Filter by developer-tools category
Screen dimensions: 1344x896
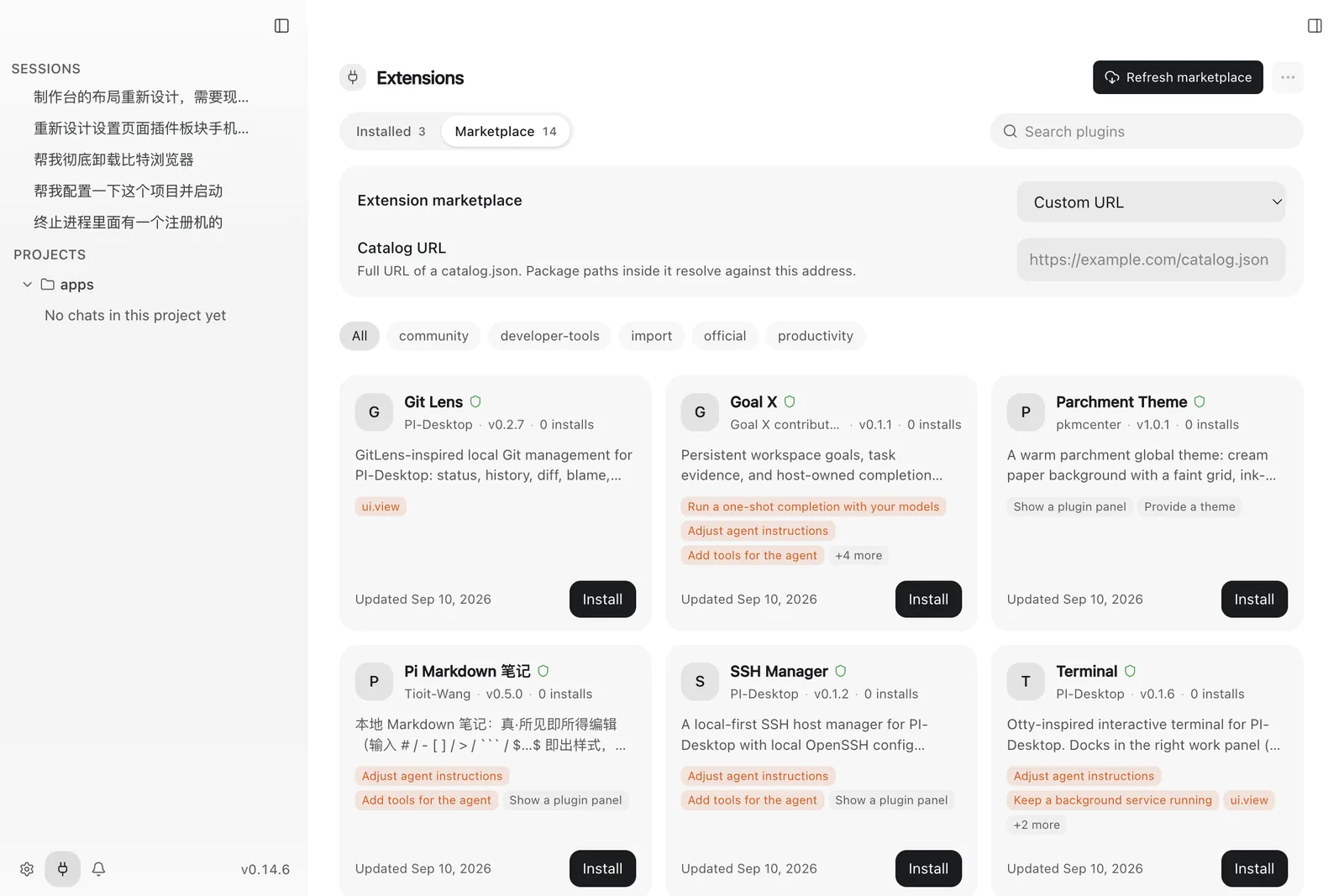[550, 336]
